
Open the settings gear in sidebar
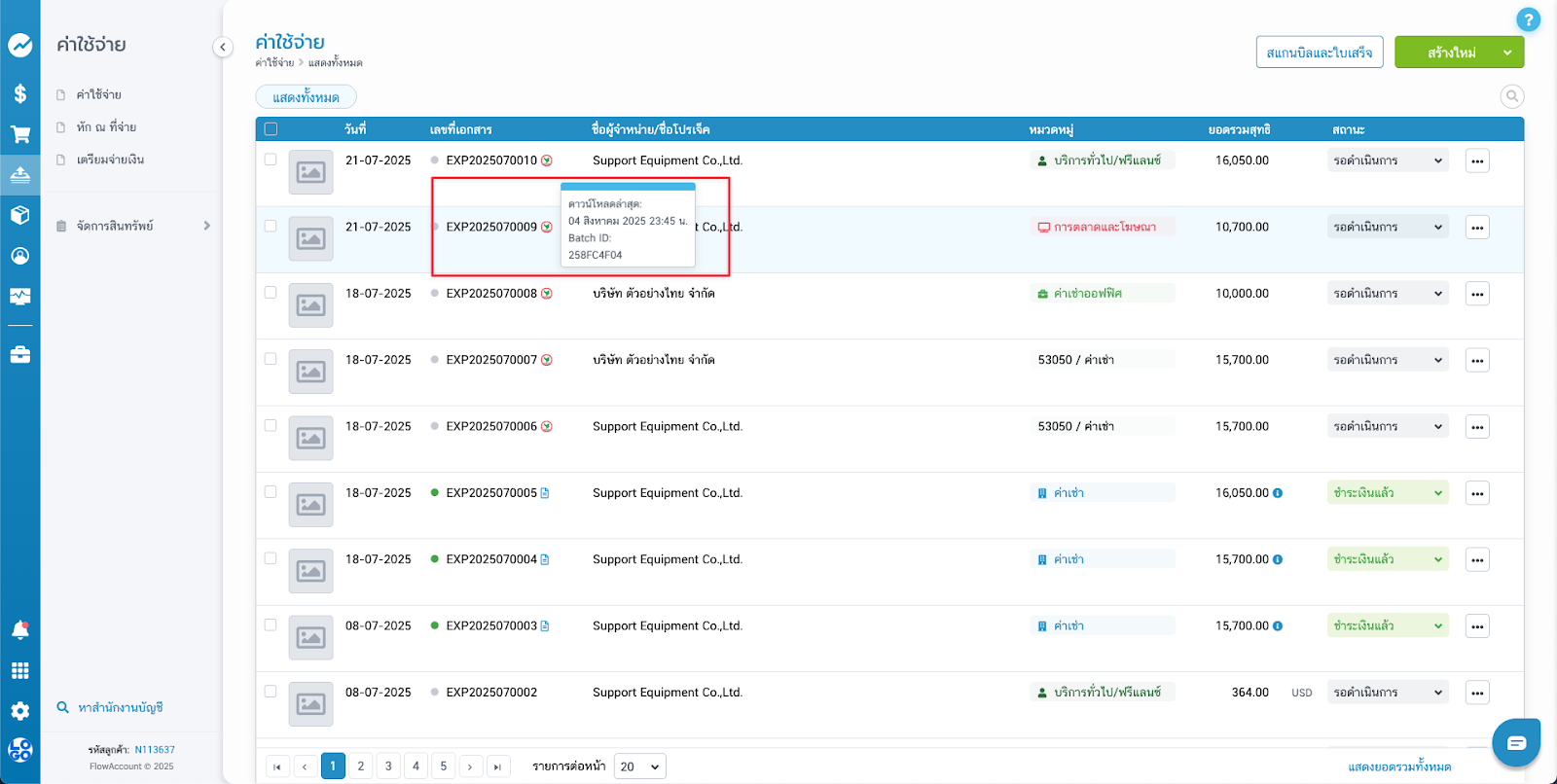[x=19, y=711]
